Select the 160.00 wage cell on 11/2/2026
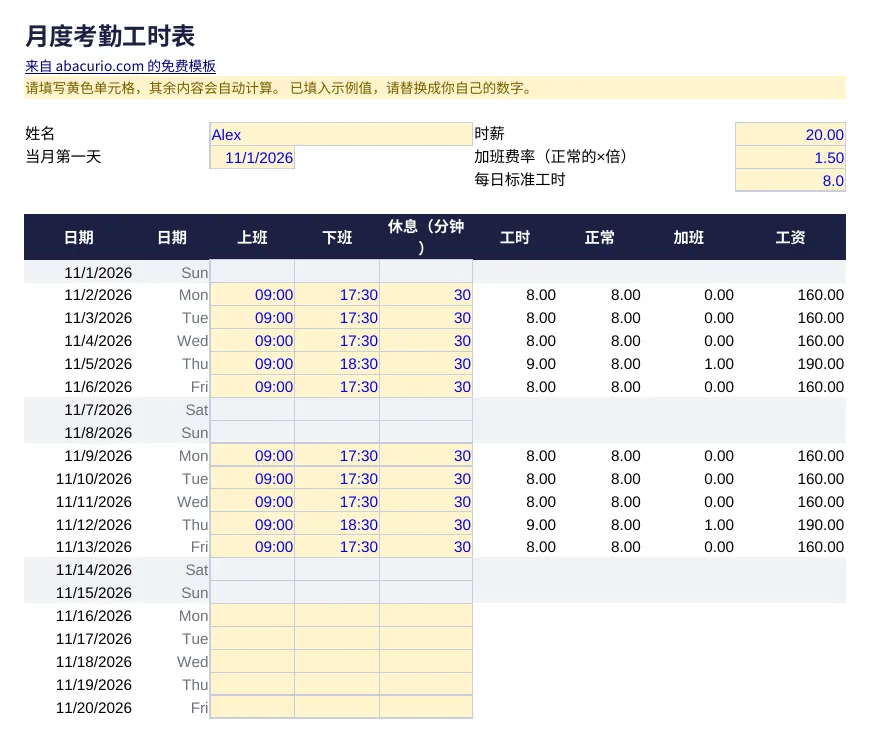Image resolution: width=870 pixels, height=743 pixels. pyautogui.click(x=790, y=295)
